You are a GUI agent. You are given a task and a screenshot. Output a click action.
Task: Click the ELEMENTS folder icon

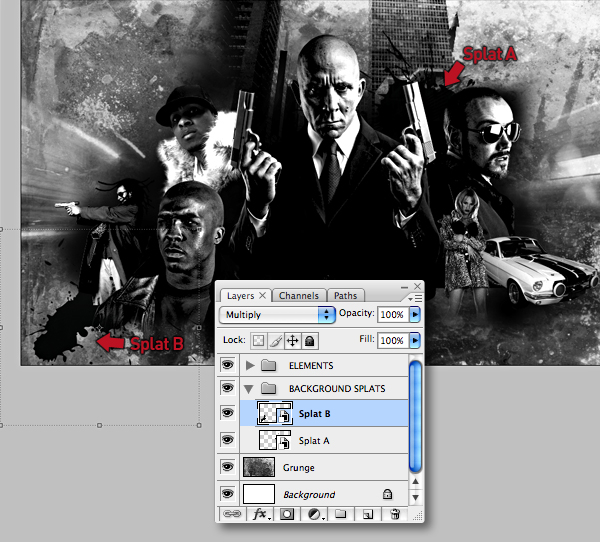[269, 366]
